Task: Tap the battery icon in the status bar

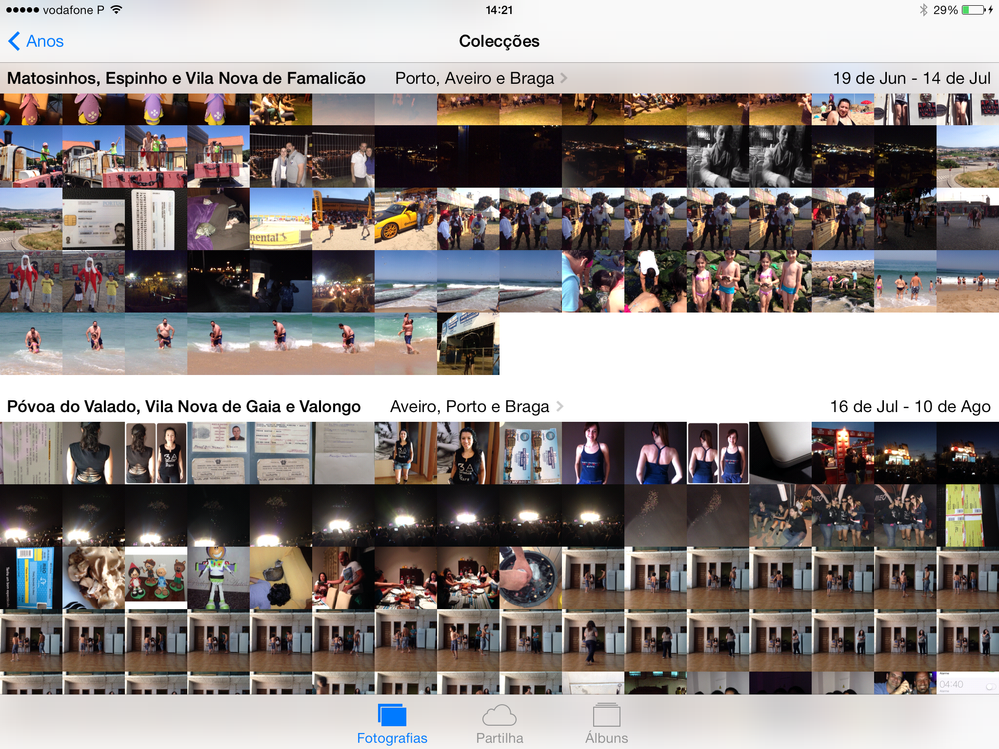Action: tap(972, 11)
